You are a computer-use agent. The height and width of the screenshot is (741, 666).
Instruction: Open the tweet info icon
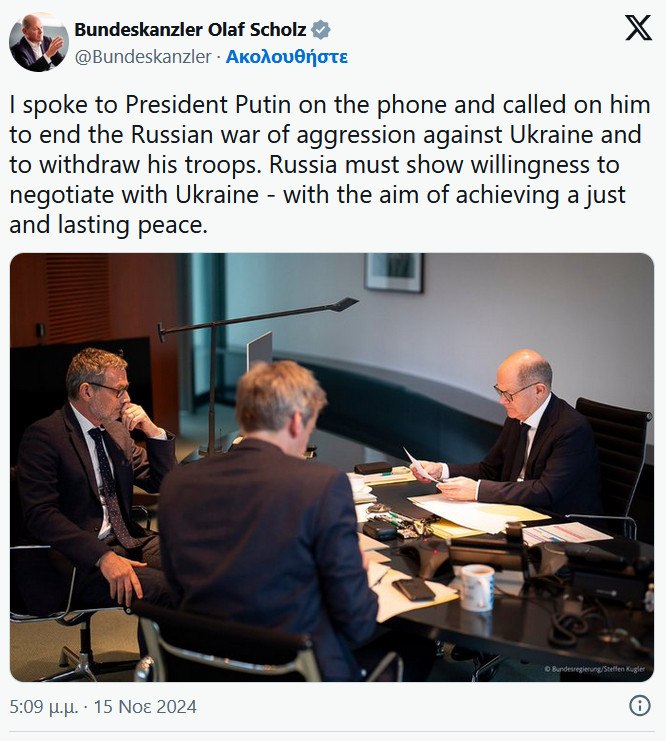tap(639, 706)
